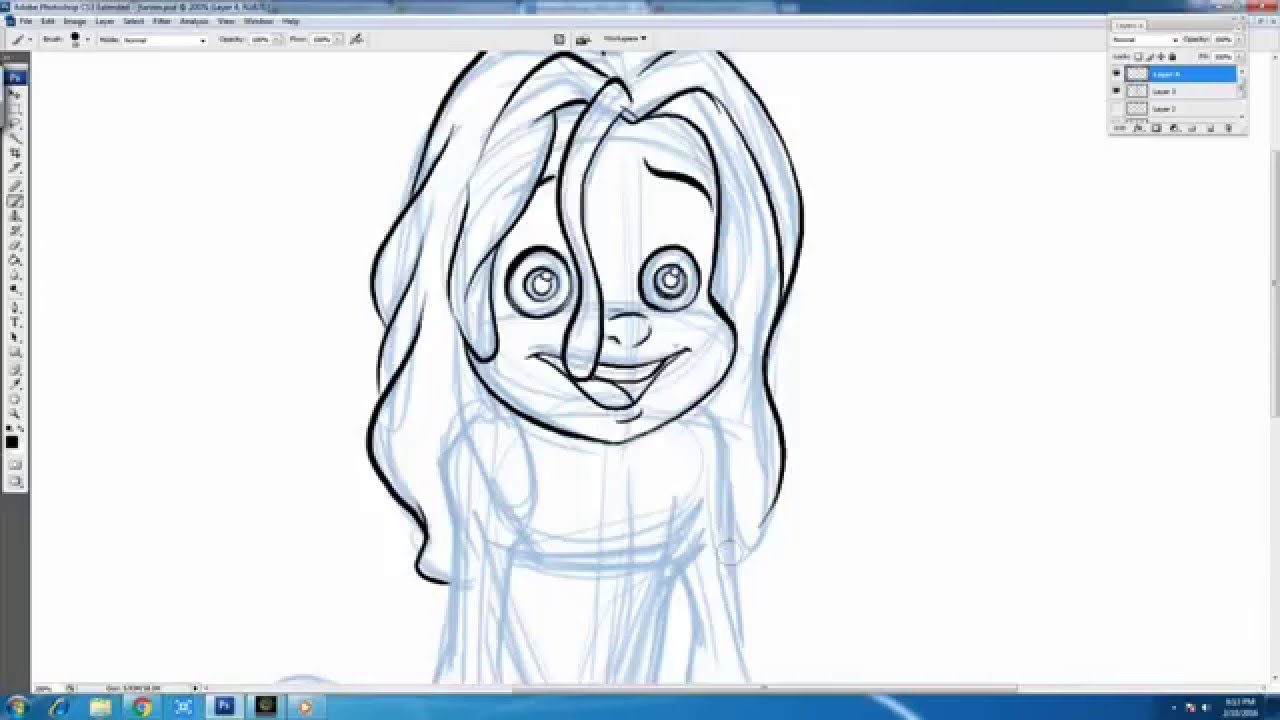The width and height of the screenshot is (1280, 720).
Task: Click the Photoshop taskbar icon
Action: 221,706
